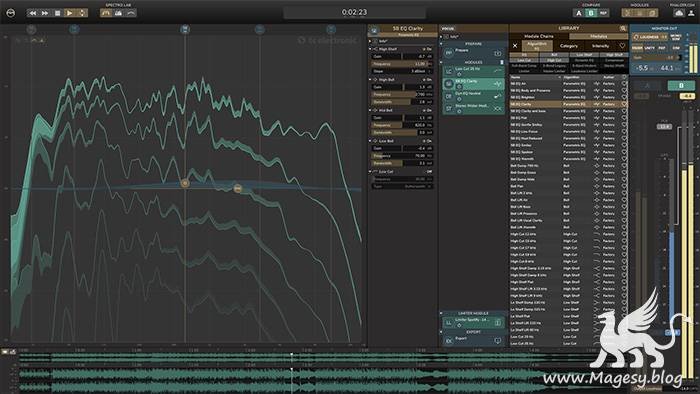Open the main menu circle icon
The width and height of the screenshot is (700, 394).
point(11,13)
